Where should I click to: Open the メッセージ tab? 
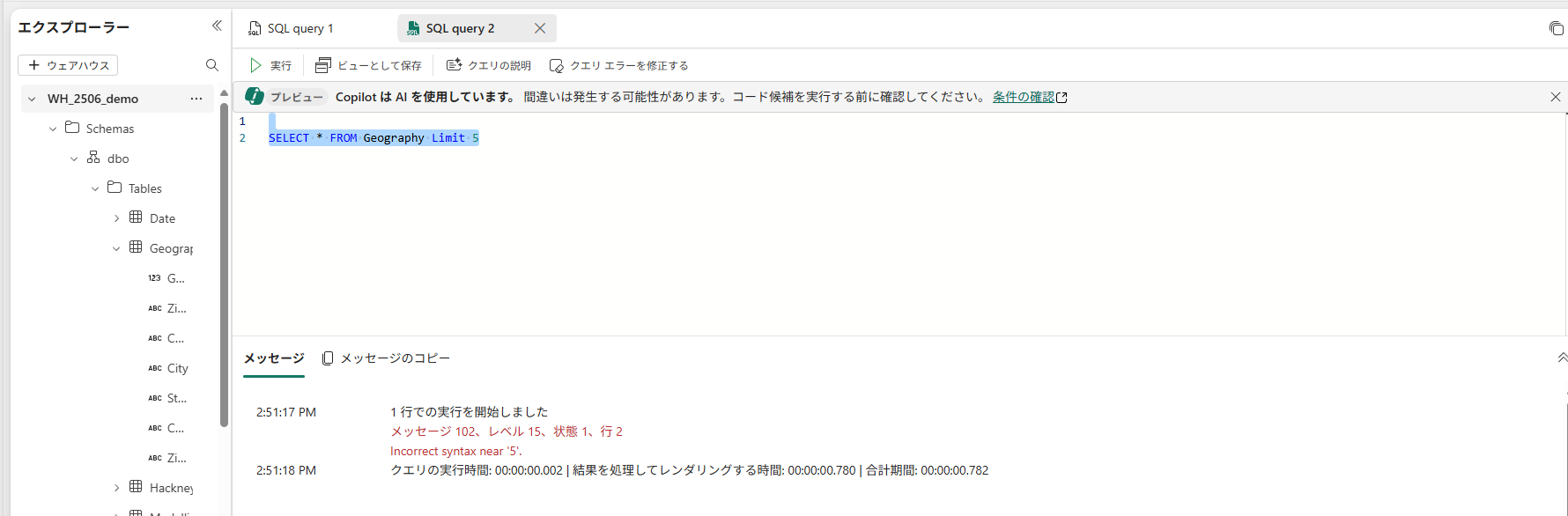pos(274,358)
